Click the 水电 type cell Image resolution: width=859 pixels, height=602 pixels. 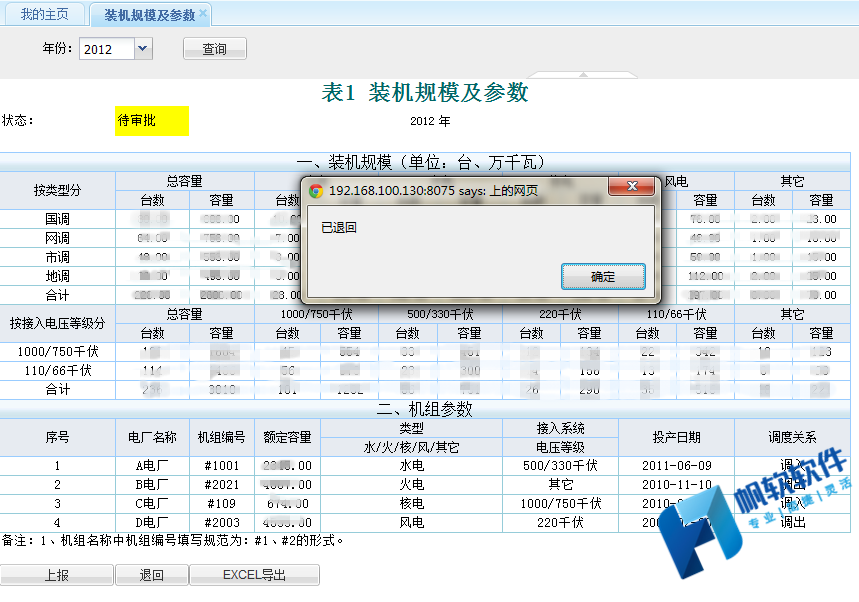pos(411,466)
